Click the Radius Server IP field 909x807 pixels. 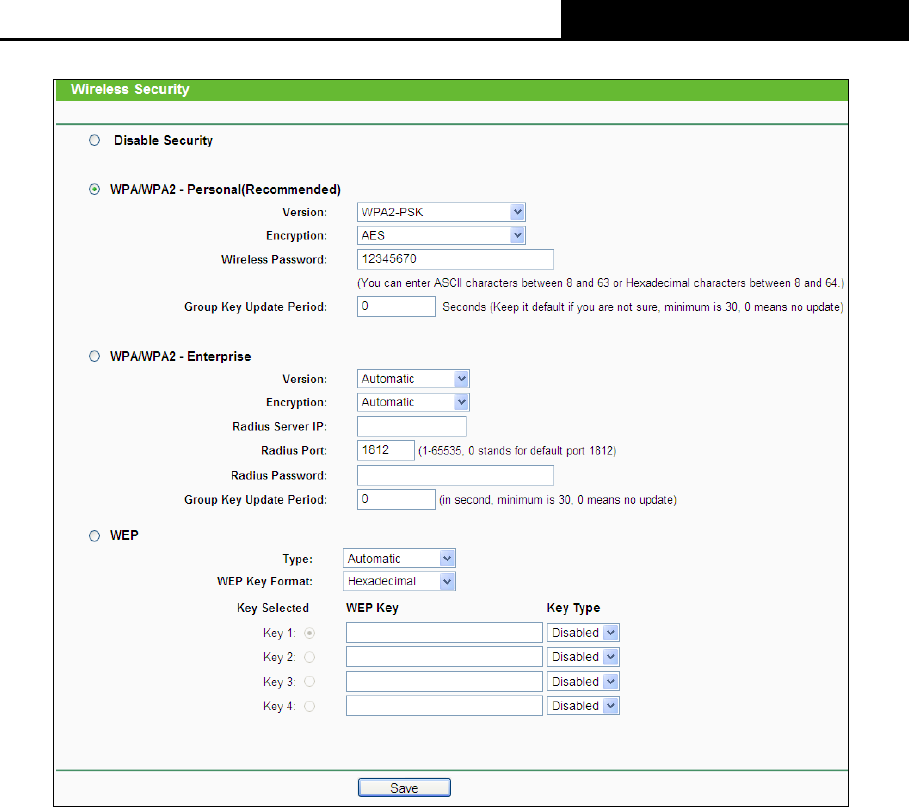click(412, 426)
